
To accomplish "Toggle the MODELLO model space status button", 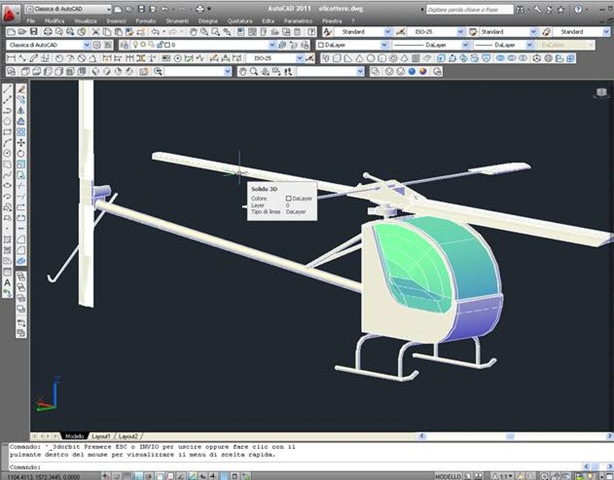I will pyautogui.click(x=446, y=476).
